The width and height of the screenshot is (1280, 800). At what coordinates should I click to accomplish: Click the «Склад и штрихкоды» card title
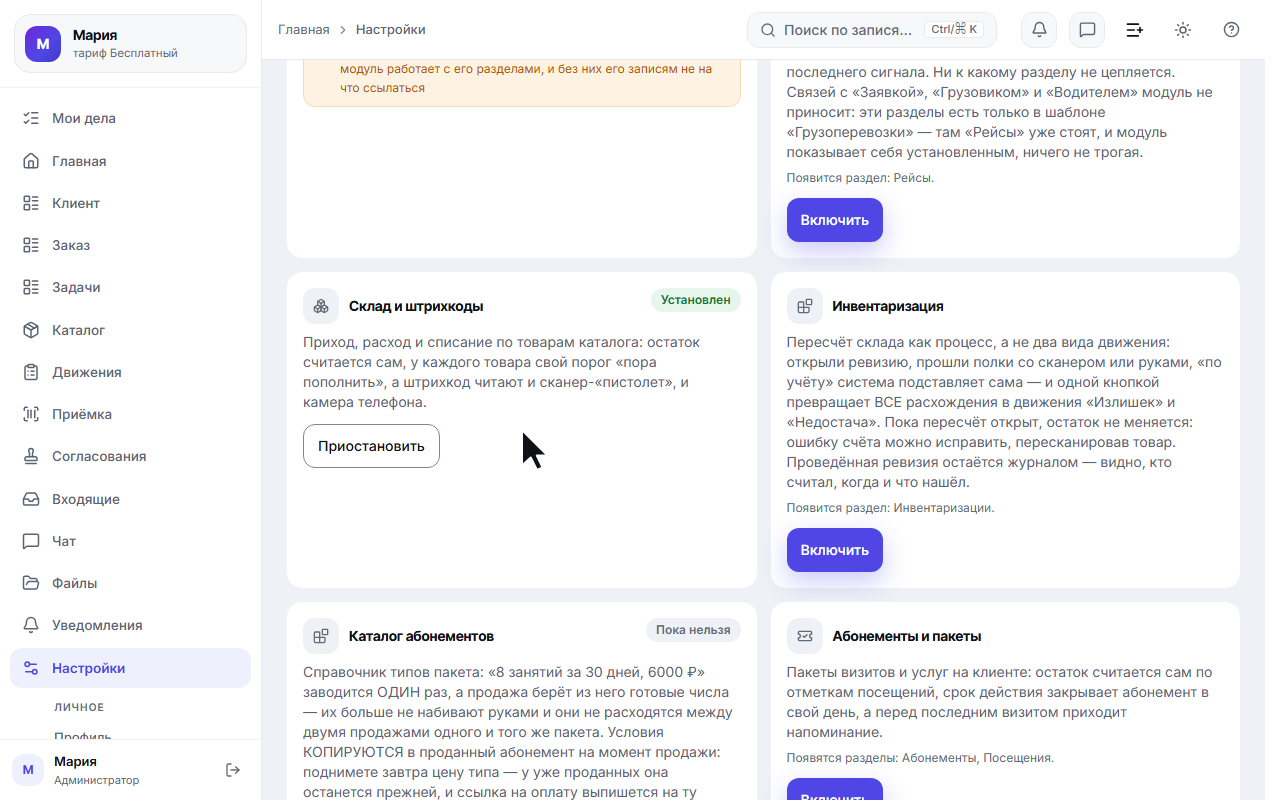point(416,306)
